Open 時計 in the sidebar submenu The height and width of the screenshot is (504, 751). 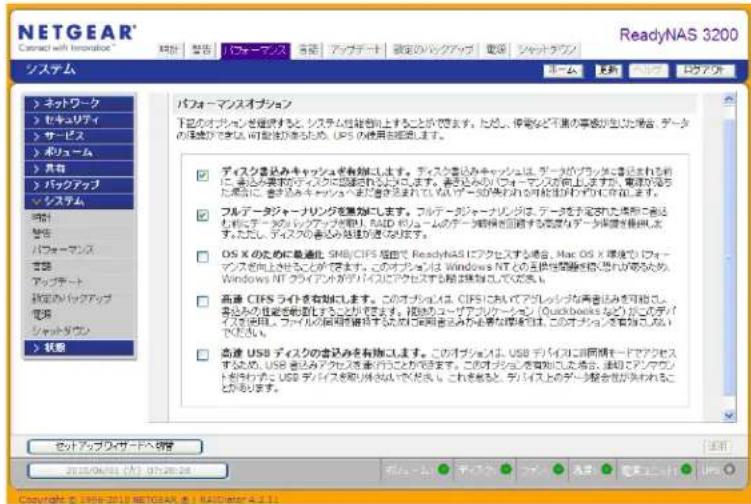pos(42,218)
